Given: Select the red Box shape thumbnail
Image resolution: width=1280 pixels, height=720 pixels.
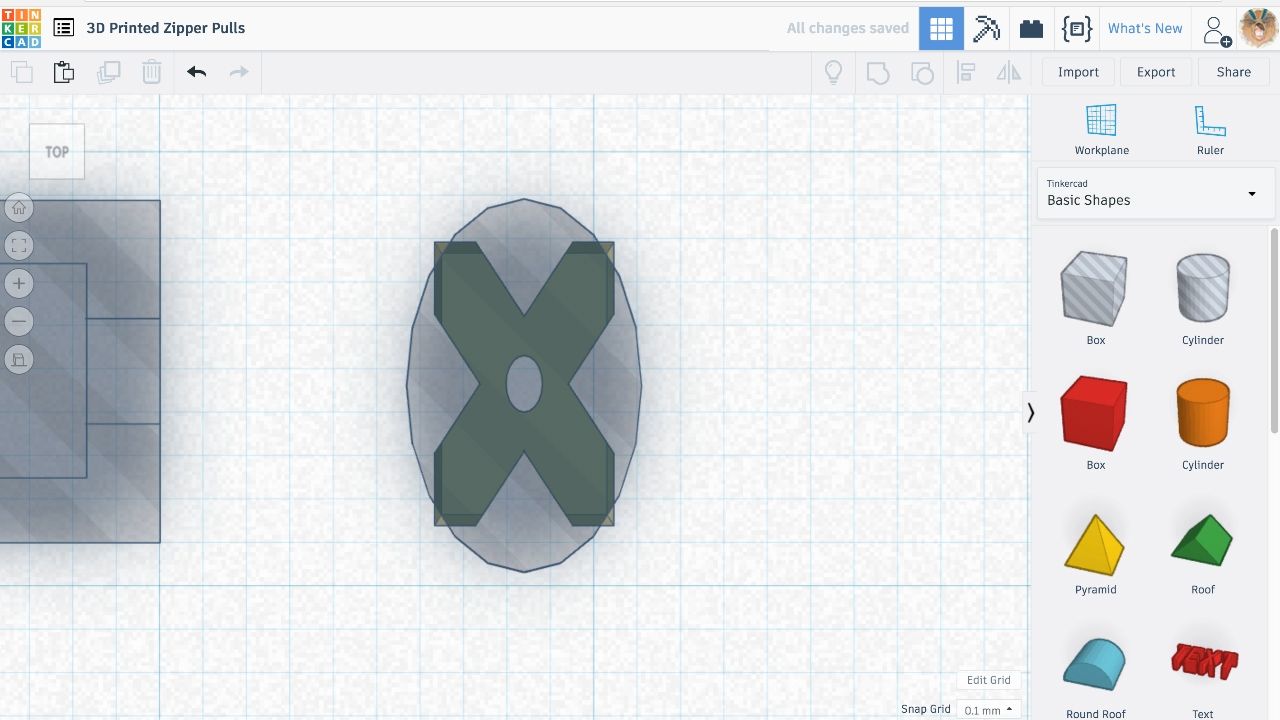Looking at the screenshot, I should [1094, 412].
